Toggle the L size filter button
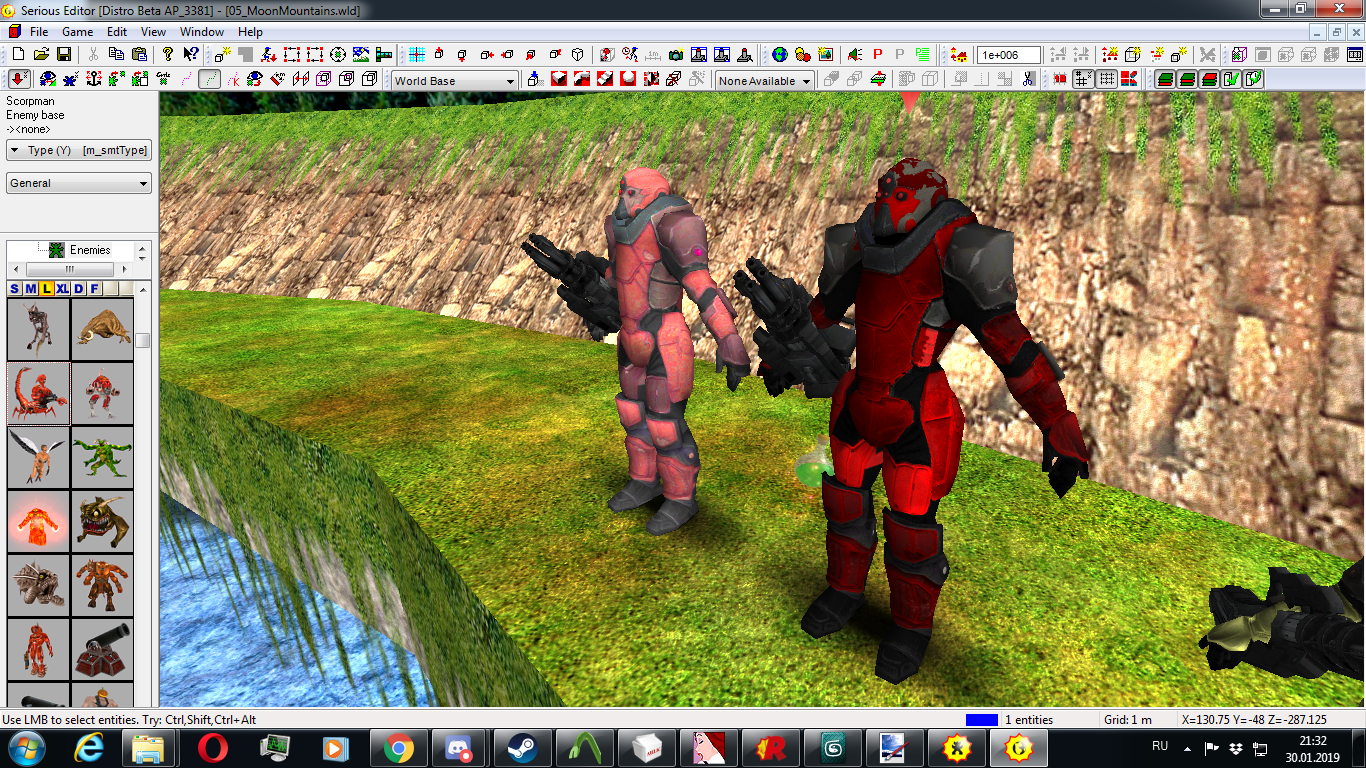This screenshot has width=1366, height=768. pyautogui.click(x=46, y=289)
